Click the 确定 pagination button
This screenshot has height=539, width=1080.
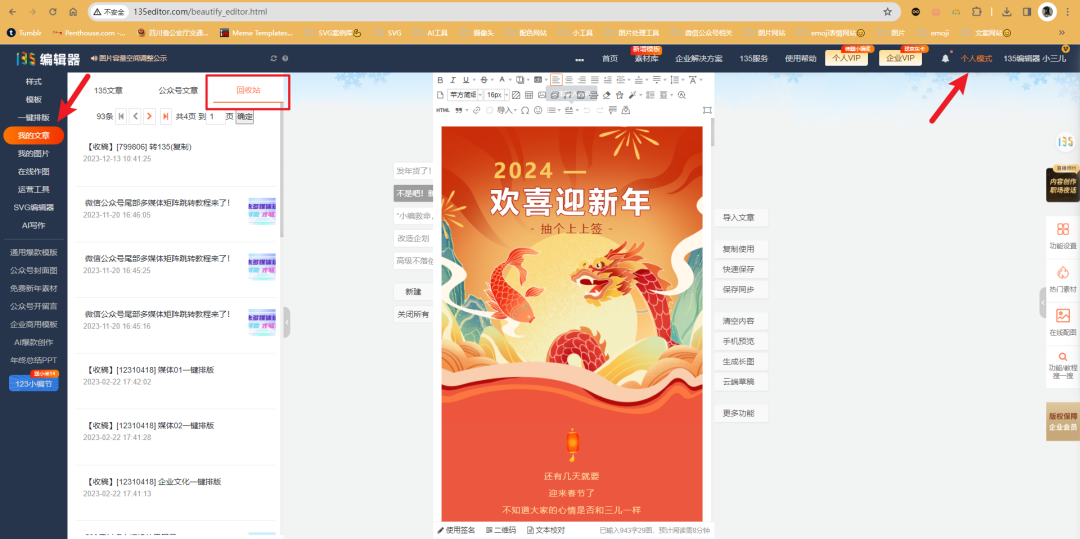(245, 116)
